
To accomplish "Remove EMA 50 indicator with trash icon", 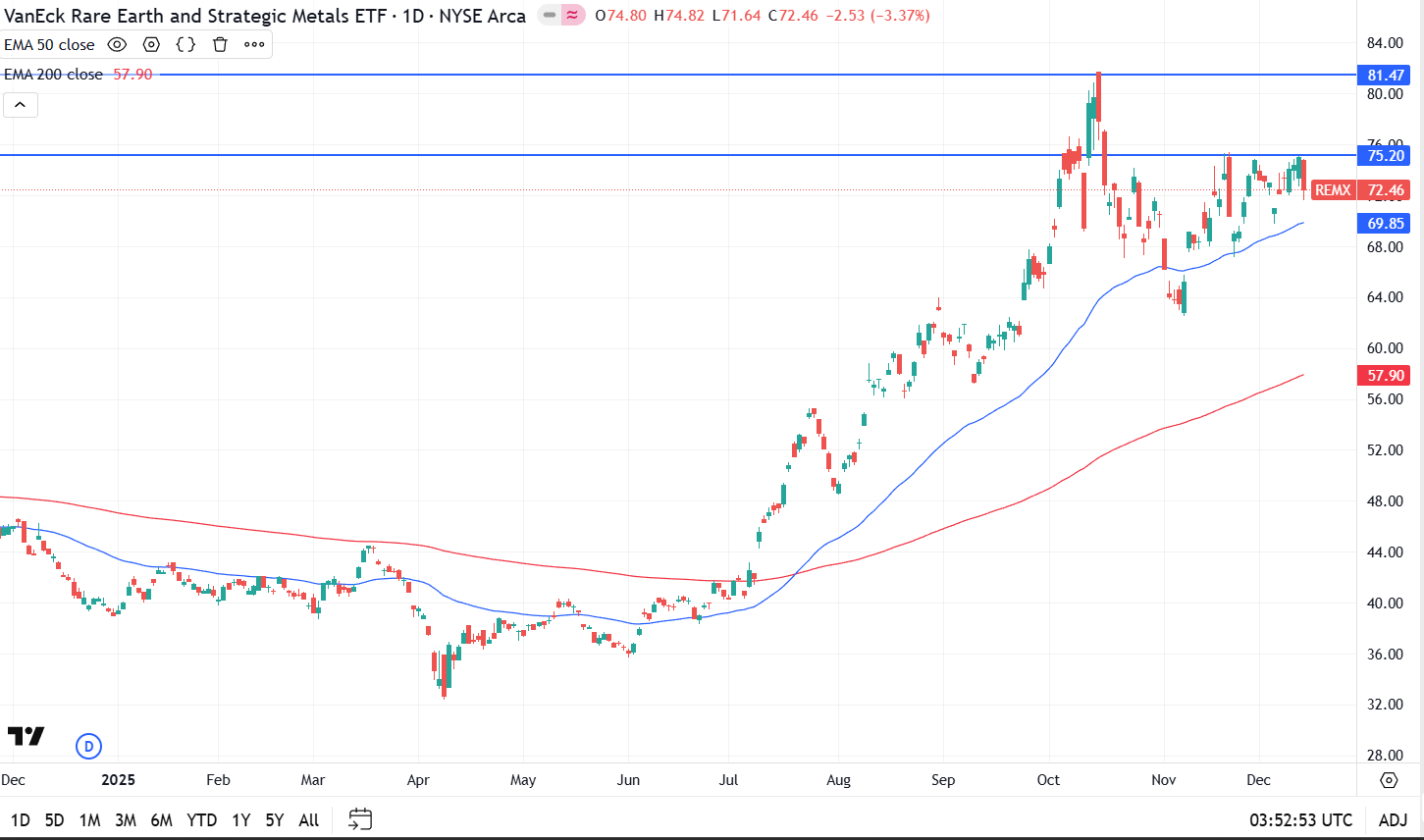I will pos(220,44).
